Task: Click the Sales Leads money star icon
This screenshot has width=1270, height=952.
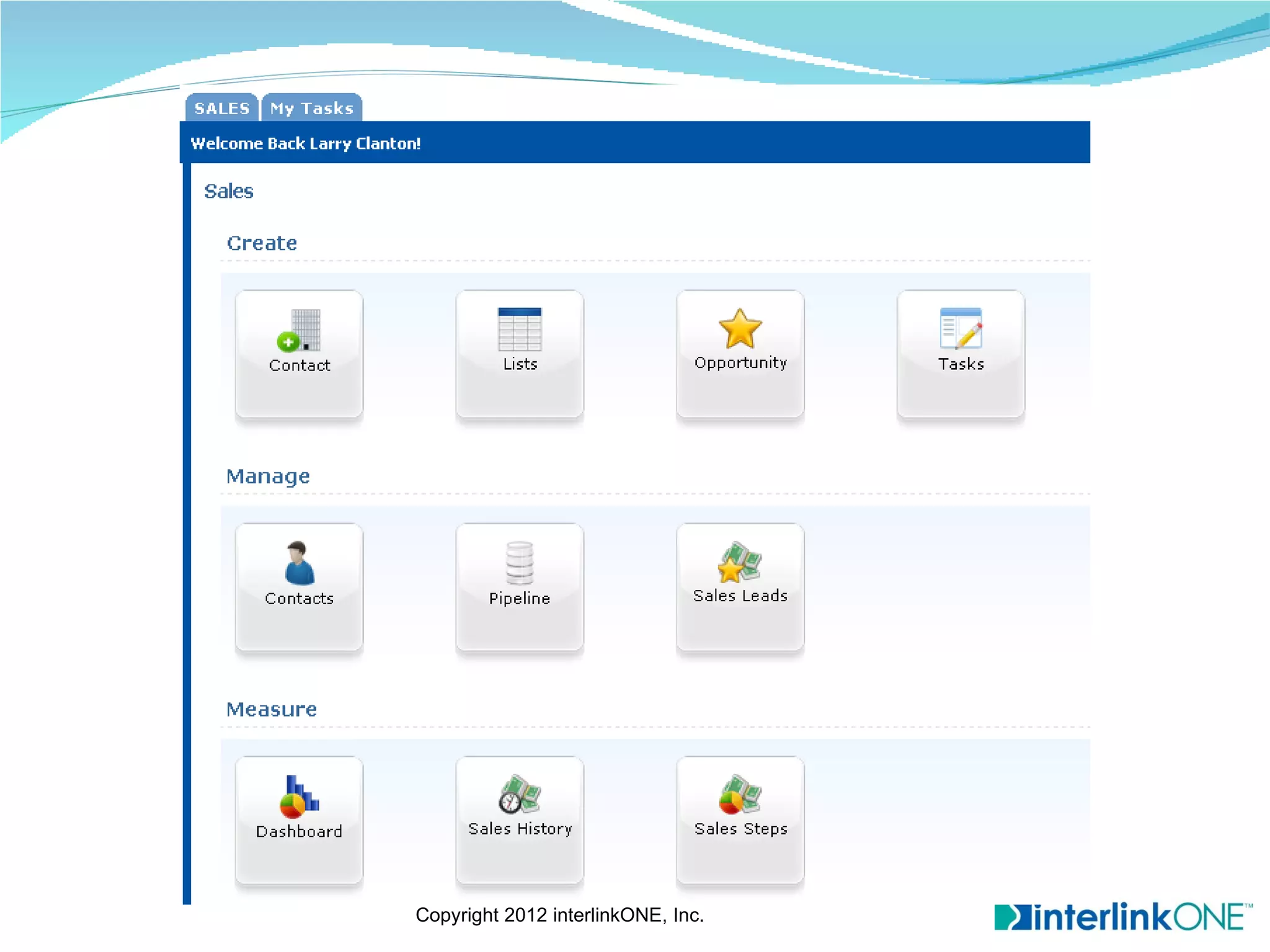Action: coord(740,562)
